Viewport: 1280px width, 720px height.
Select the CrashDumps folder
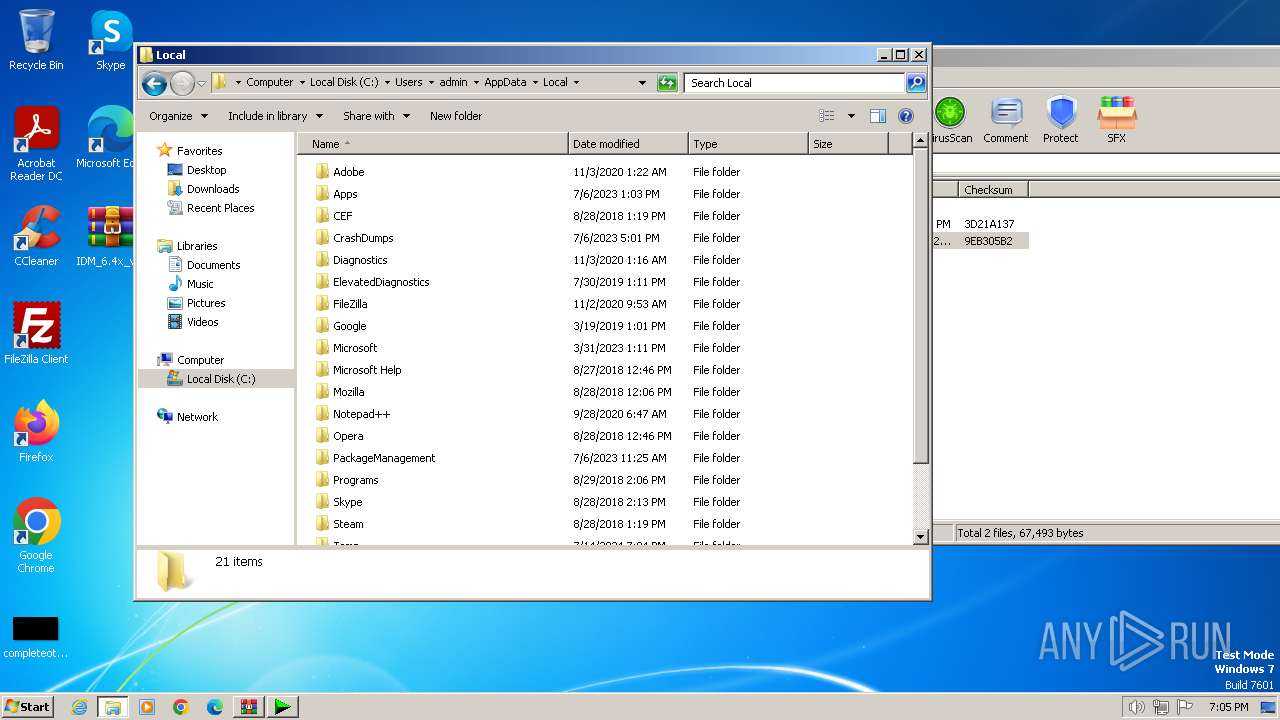363,238
